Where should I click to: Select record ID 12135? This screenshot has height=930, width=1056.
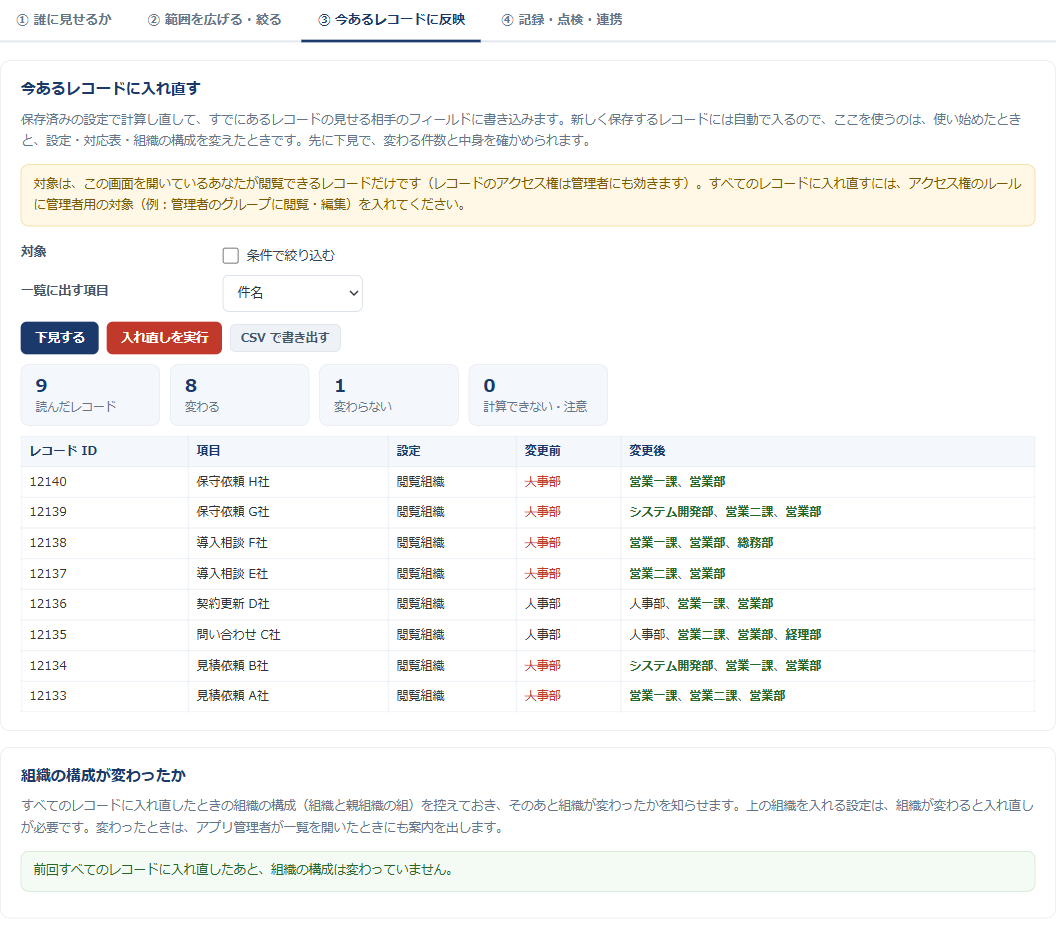[48, 635]
